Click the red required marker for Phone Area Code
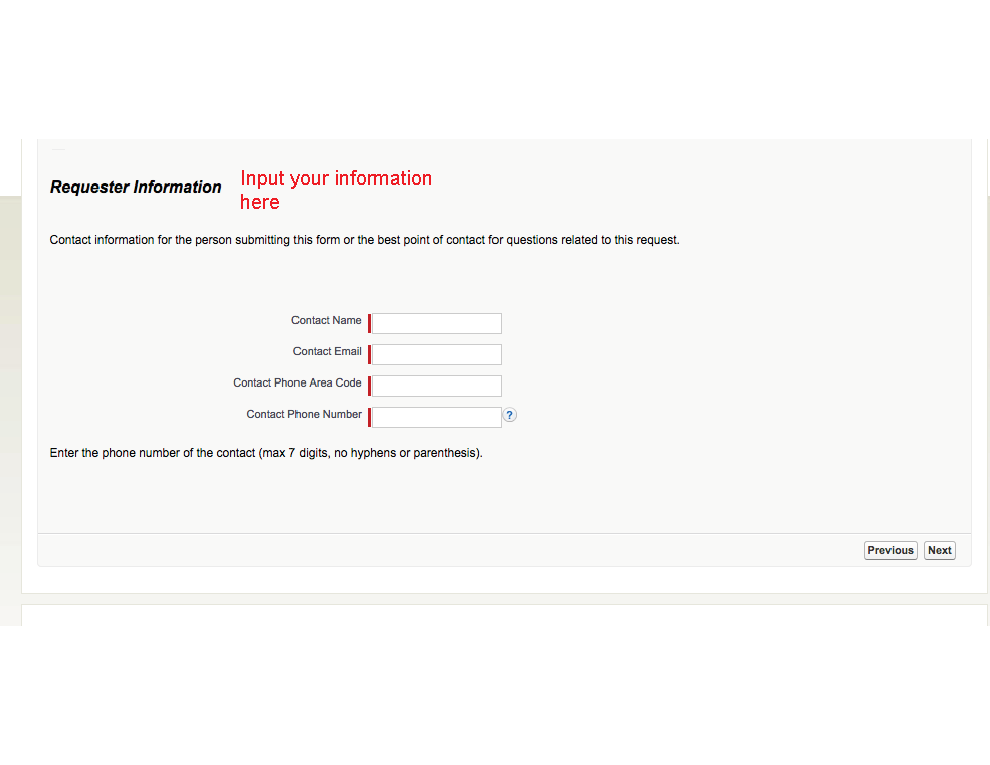The width and height of the screenshot is (990, 765). (369, 385)
